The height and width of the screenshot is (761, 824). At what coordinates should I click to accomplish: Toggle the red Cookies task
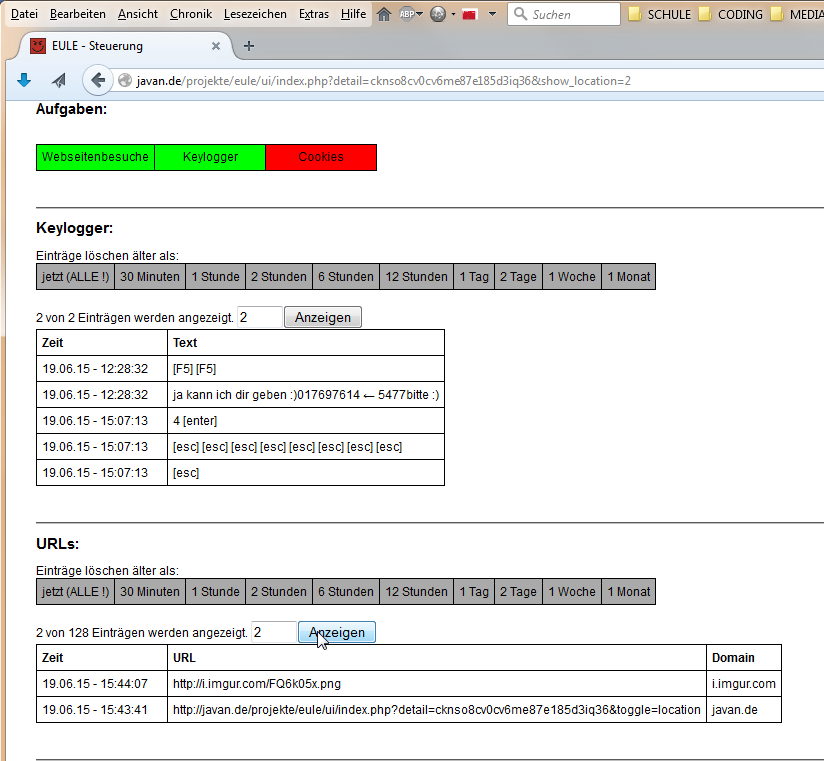point(321,157)
